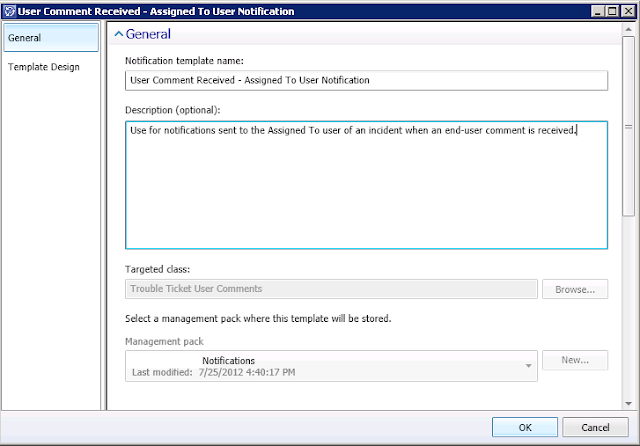
Task: Cancel the notification template dialog
Action: tap(595, 427)
